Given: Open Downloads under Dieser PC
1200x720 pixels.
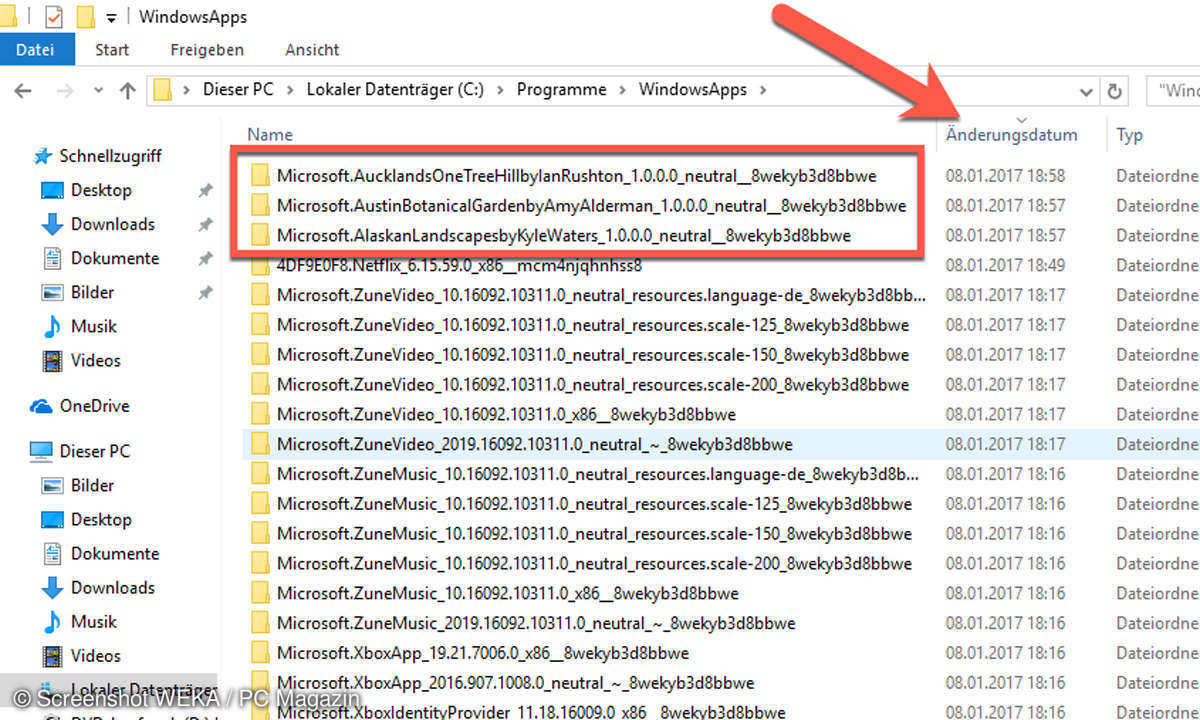Looking at the screenshot, I should 113,587.
